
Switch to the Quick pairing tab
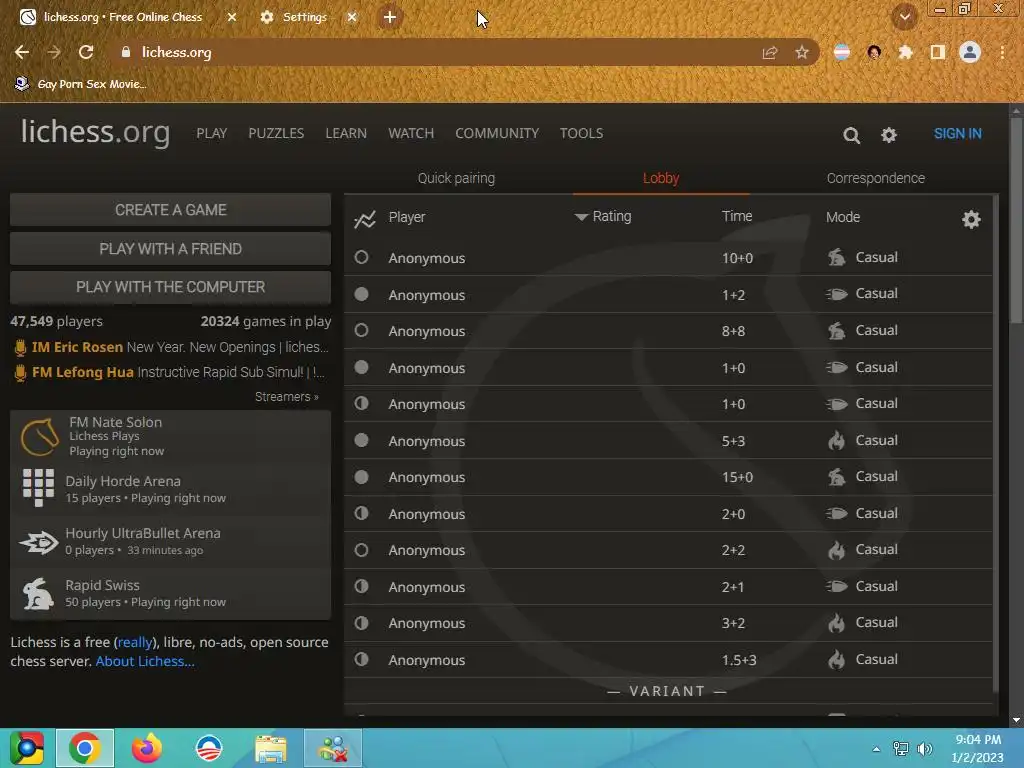456,178
